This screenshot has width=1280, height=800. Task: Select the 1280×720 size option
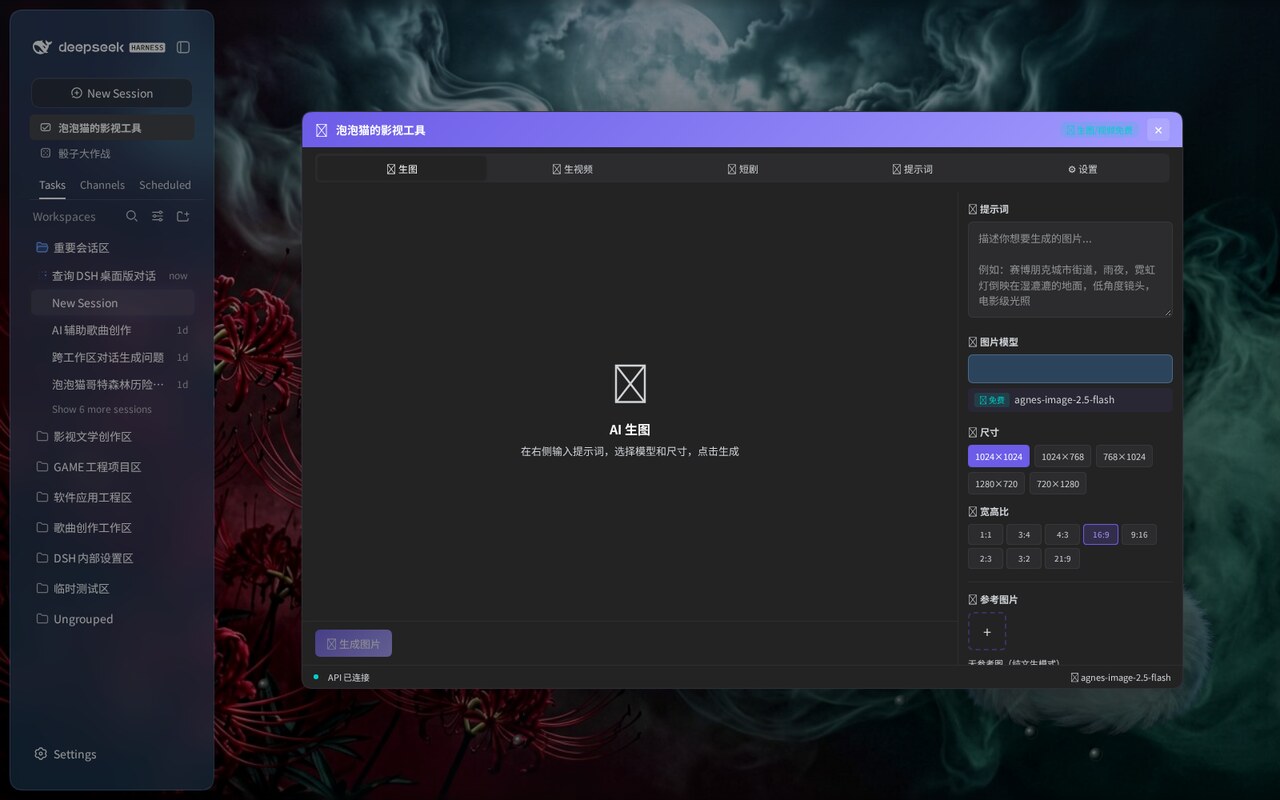(996, 484)
